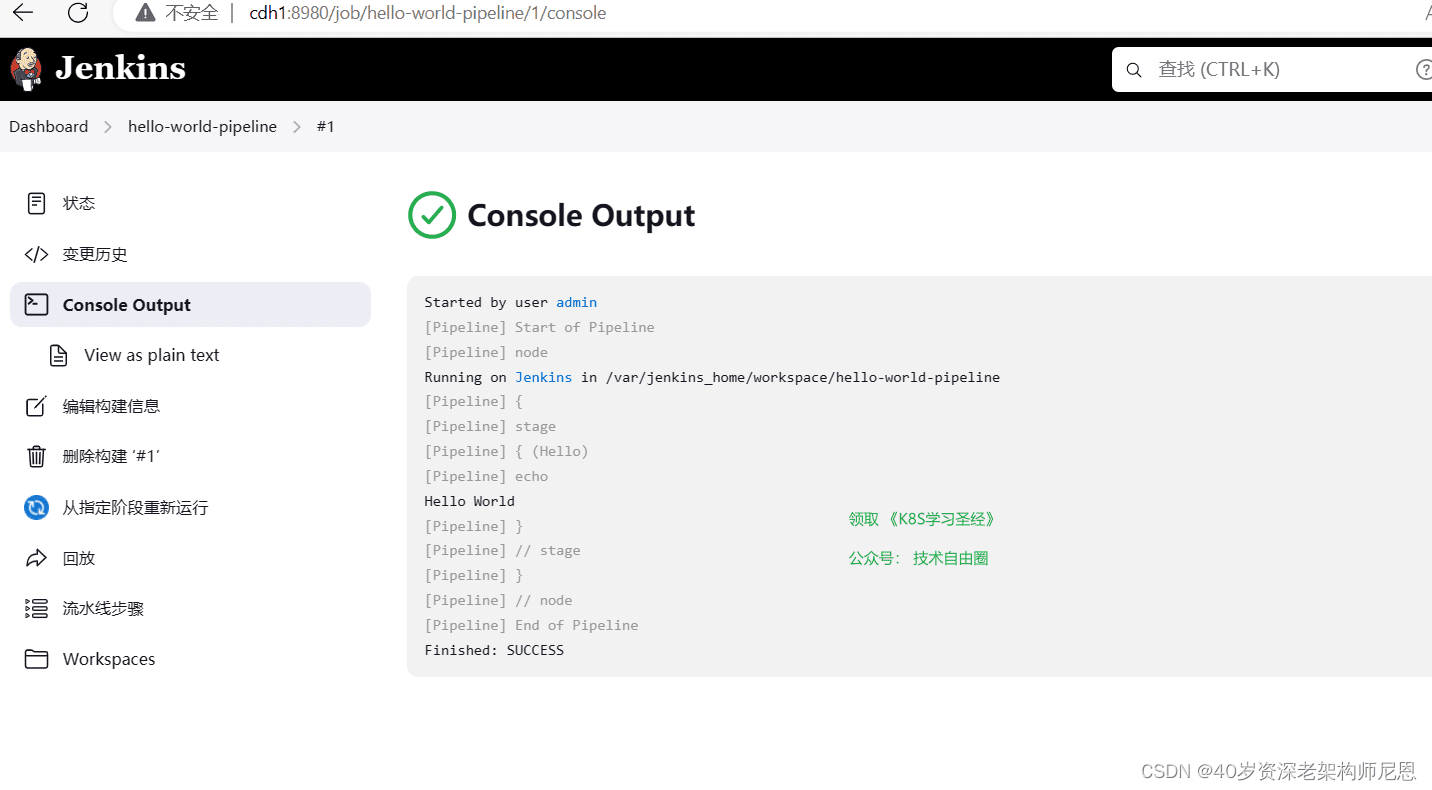Click the admin user link
This screenshot has height=790, width=1432.
coord(577,302)
